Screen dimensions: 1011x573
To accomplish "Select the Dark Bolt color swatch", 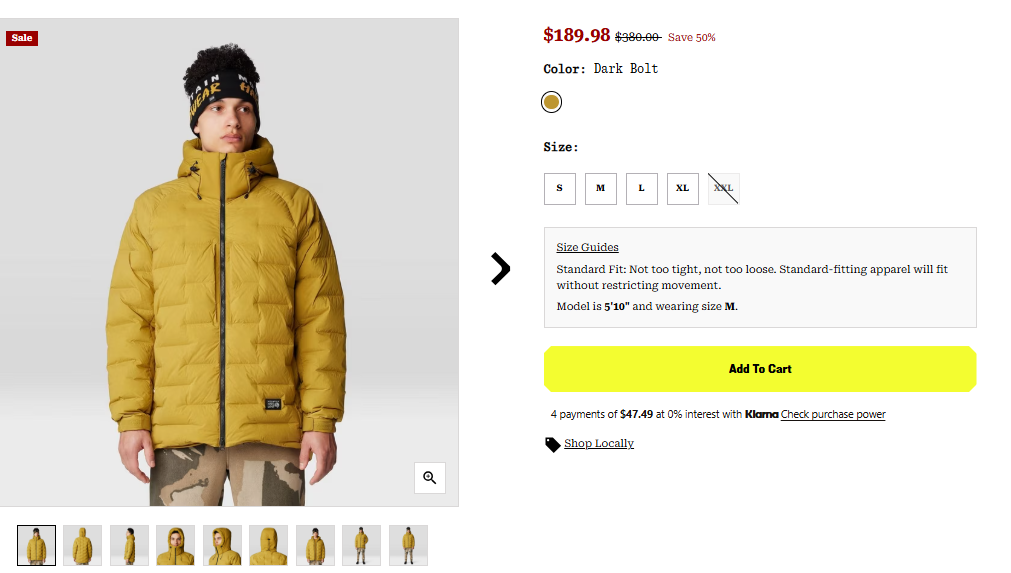I will [x=551, y=102].
